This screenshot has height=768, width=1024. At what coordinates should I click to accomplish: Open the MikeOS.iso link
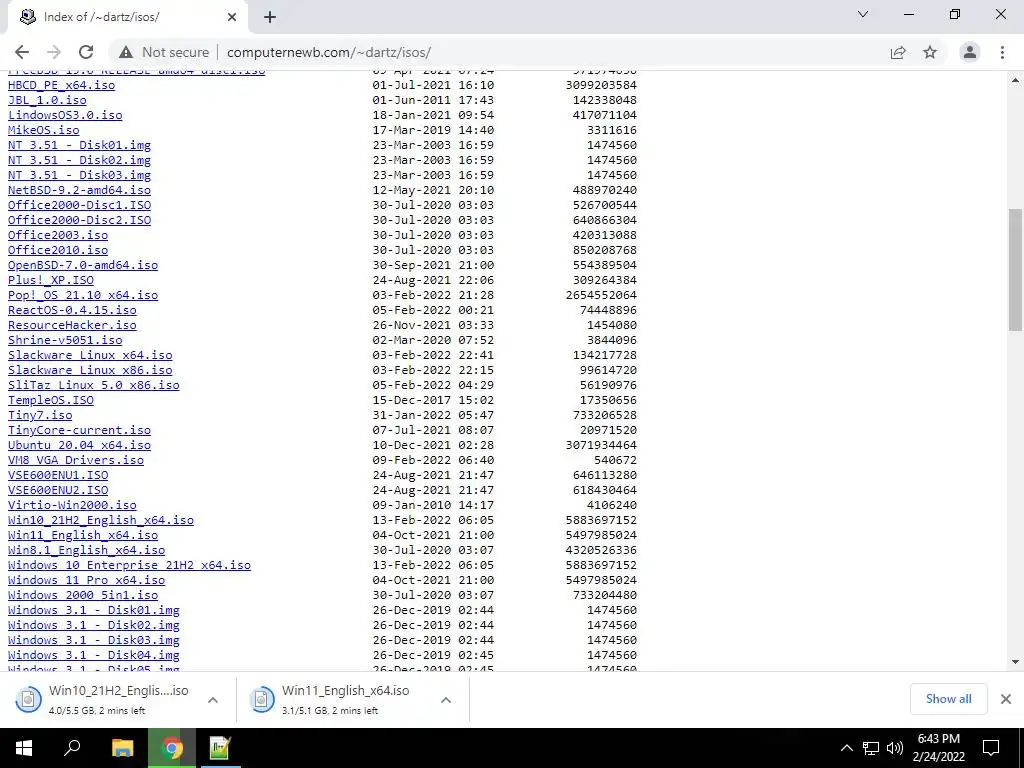(44, 130)
